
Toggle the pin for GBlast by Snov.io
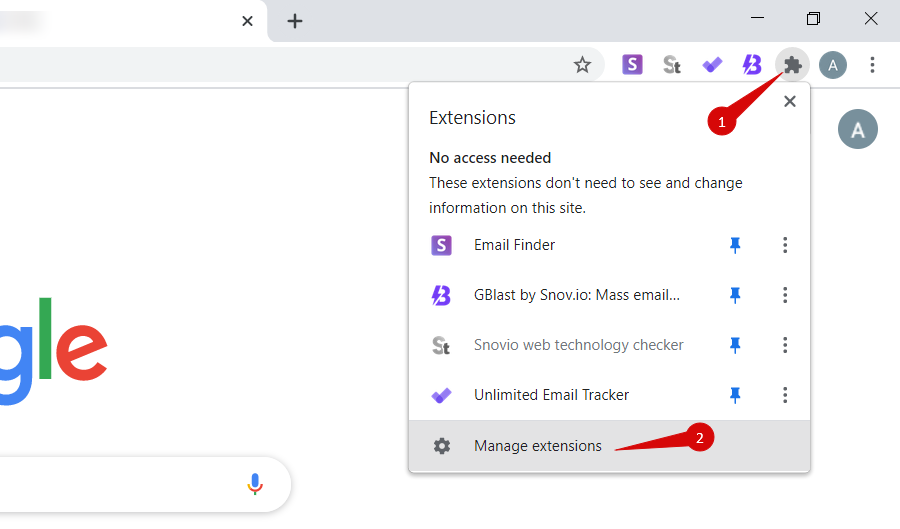[x=735, y=295]
